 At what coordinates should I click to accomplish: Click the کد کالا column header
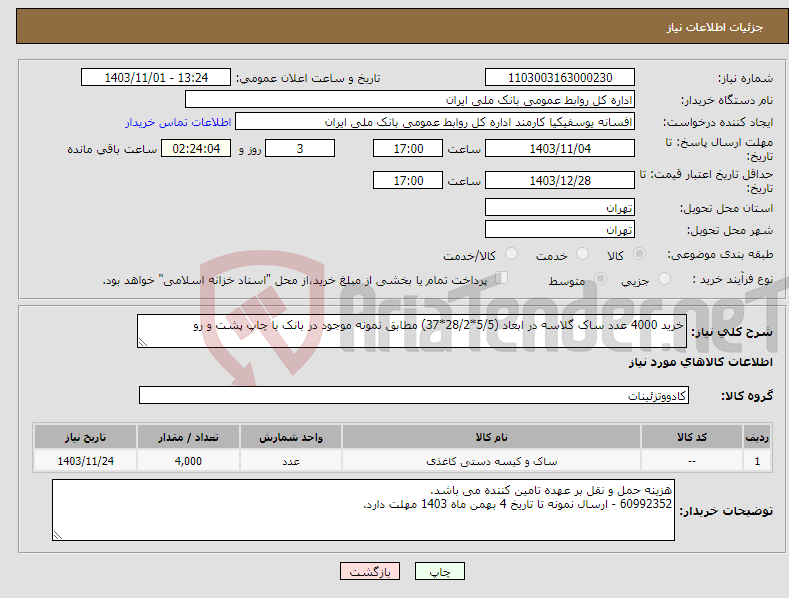point(691,437)
